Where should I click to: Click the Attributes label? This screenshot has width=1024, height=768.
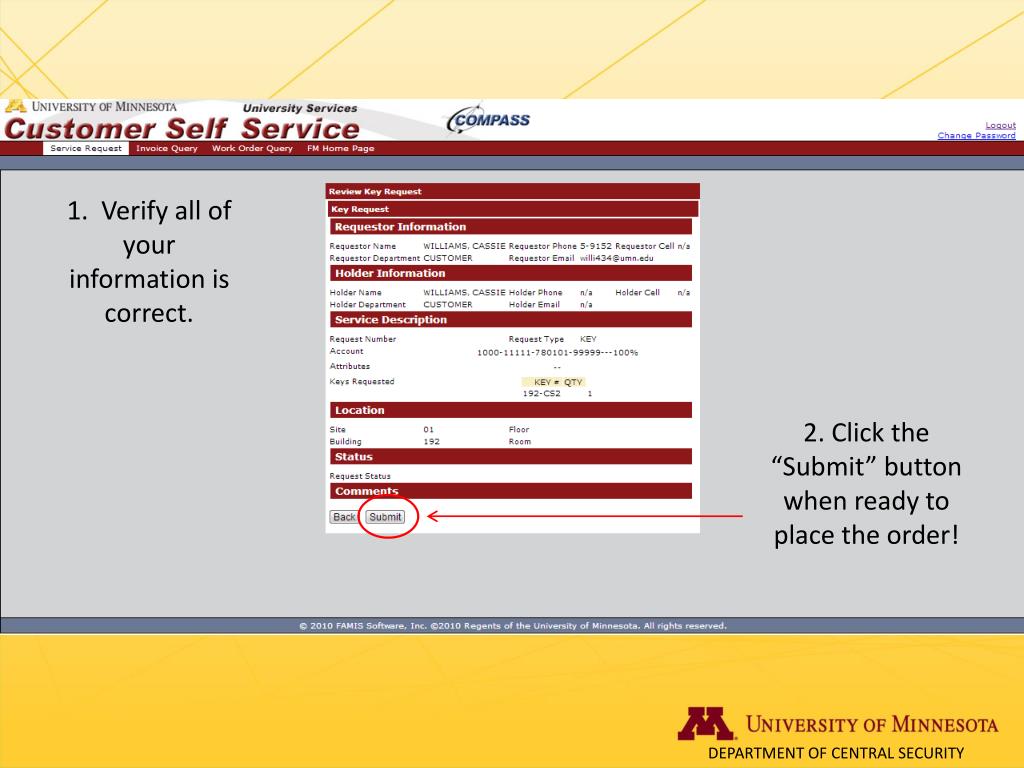(x=349, y=366)
